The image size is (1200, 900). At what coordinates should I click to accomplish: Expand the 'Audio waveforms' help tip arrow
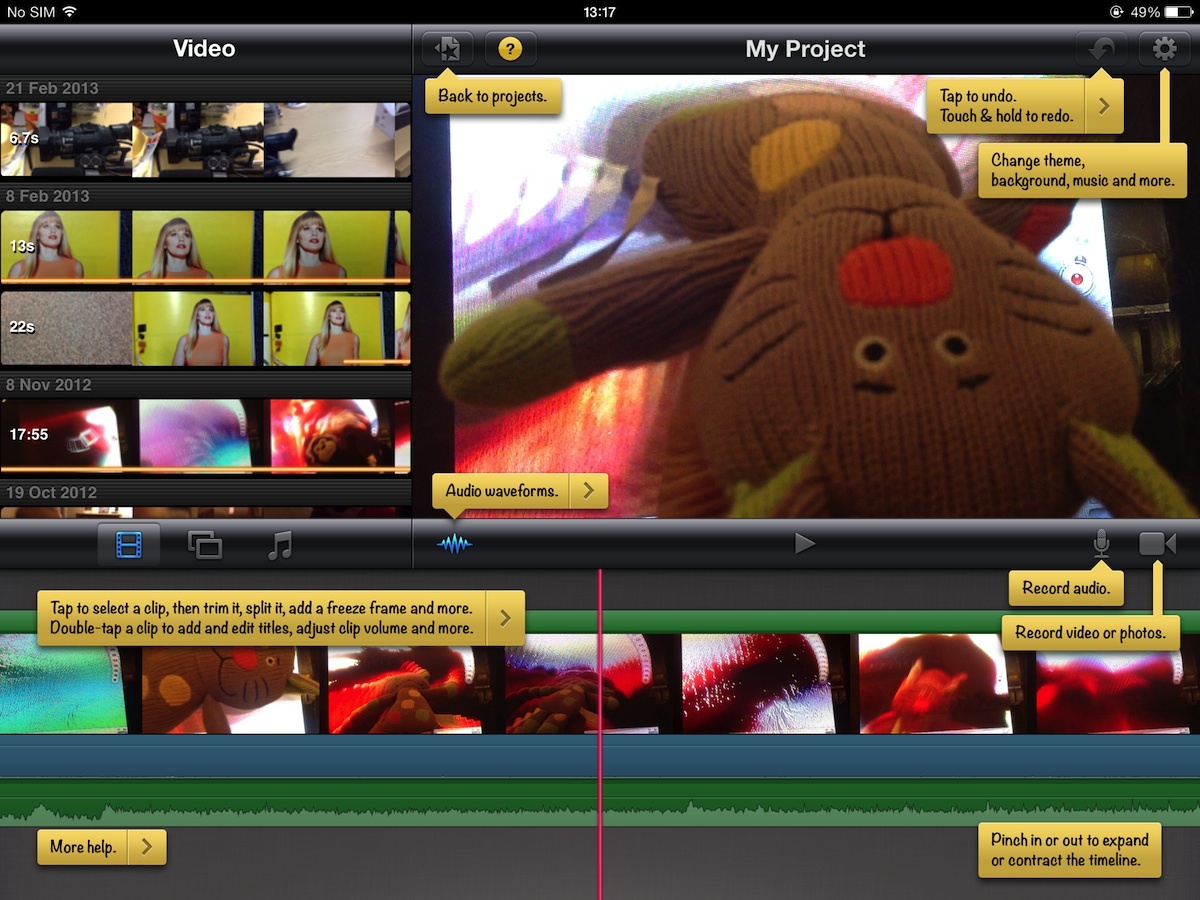click(588, 491)
